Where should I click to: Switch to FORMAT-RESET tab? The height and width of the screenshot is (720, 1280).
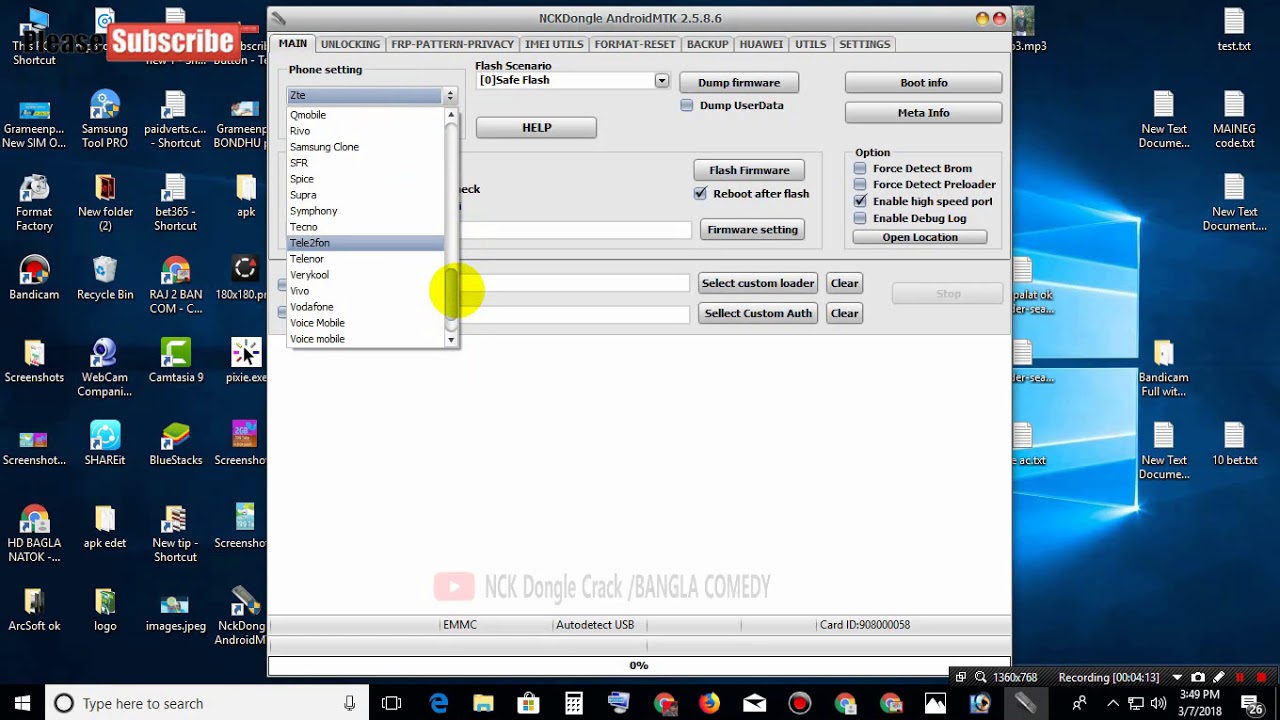635,44
